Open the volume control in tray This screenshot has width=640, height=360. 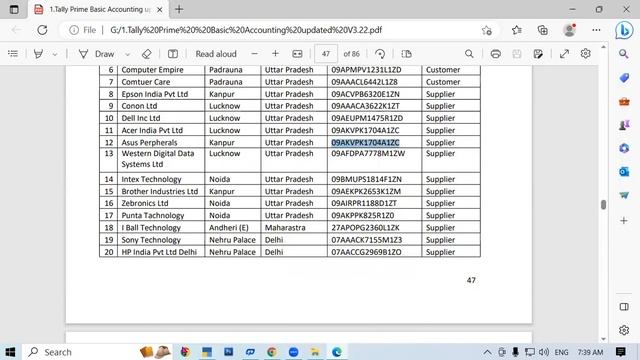tap(543, 352)
